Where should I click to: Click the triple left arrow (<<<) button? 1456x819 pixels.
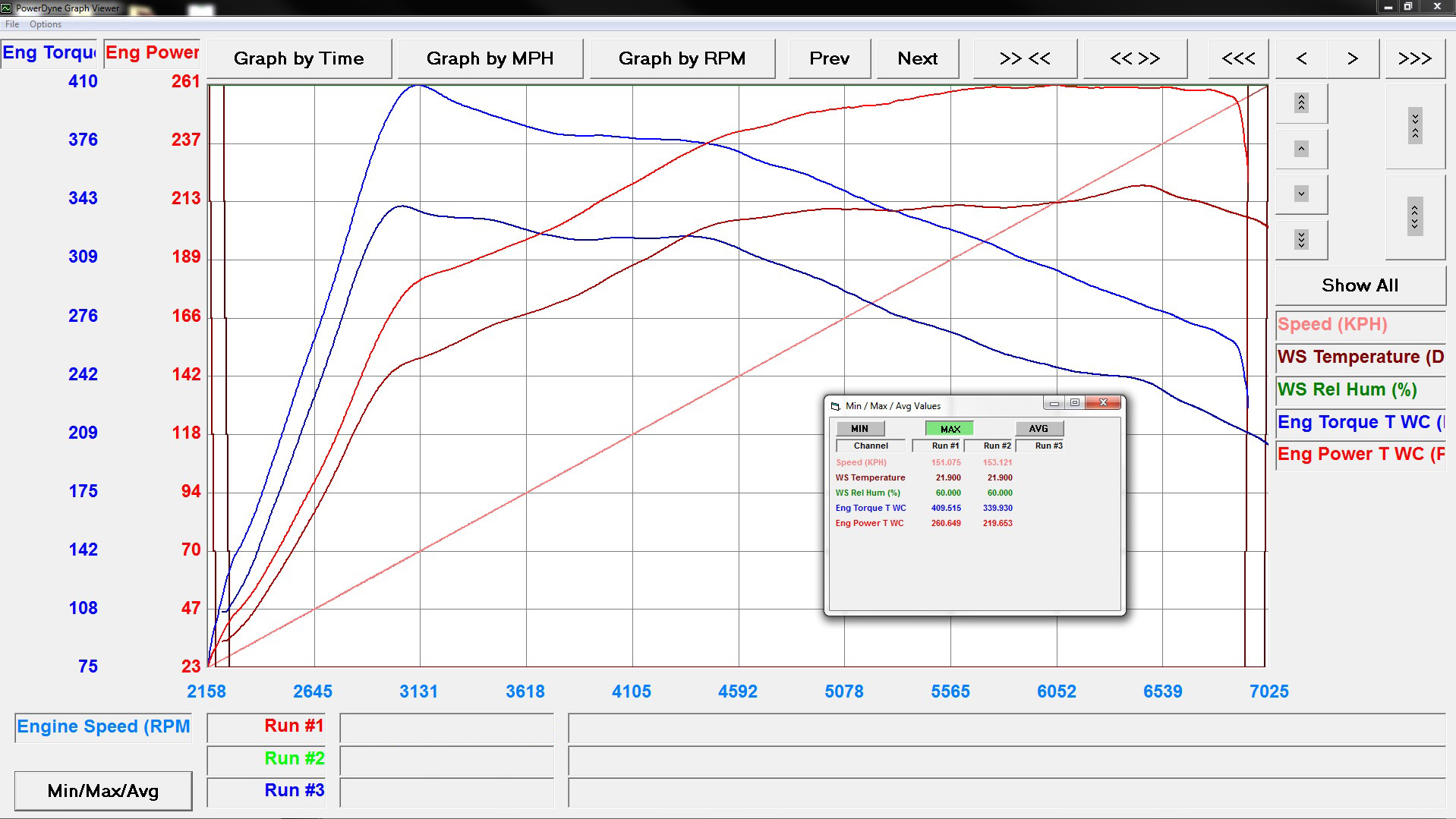click(x=1237, y=58)
